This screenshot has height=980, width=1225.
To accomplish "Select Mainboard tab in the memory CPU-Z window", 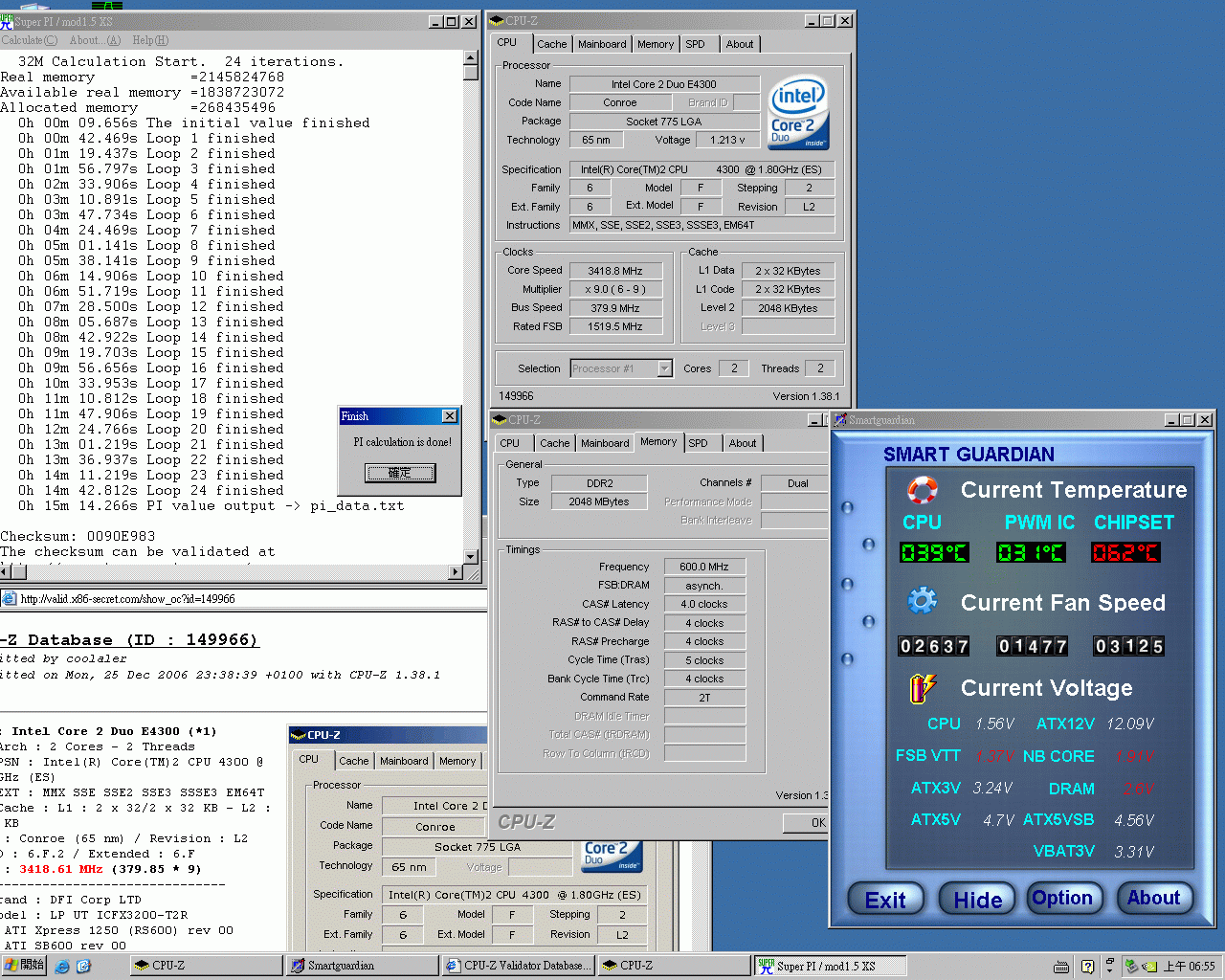I will 605,443.
